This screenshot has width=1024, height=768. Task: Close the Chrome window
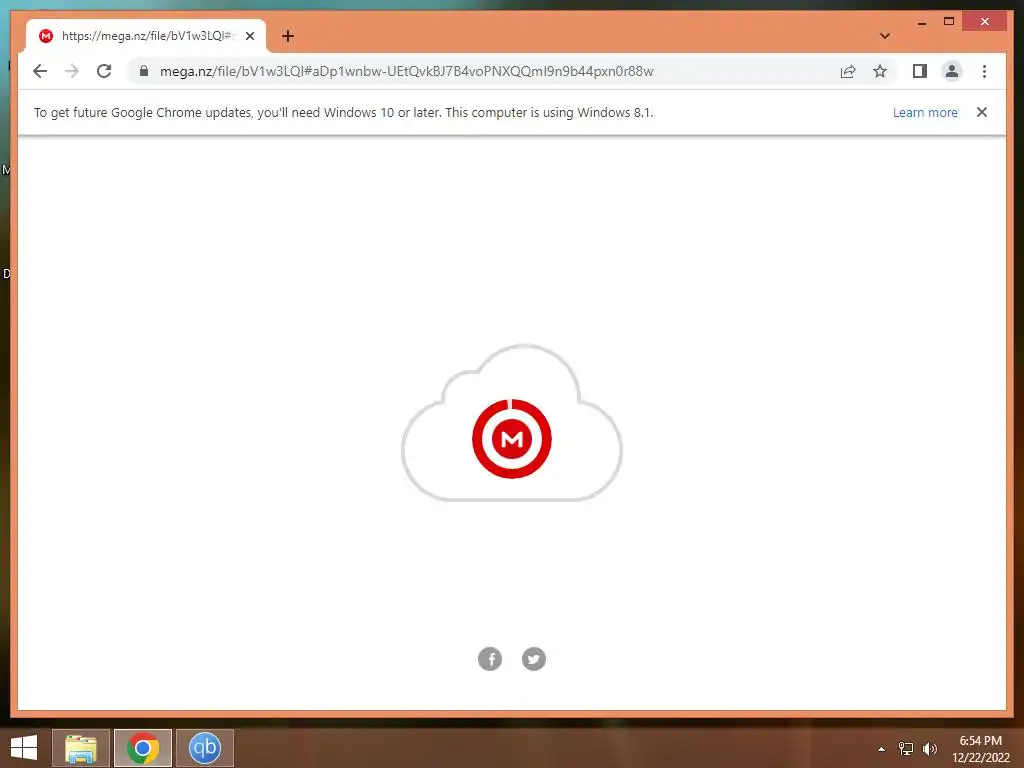click(x=985, y=22)
